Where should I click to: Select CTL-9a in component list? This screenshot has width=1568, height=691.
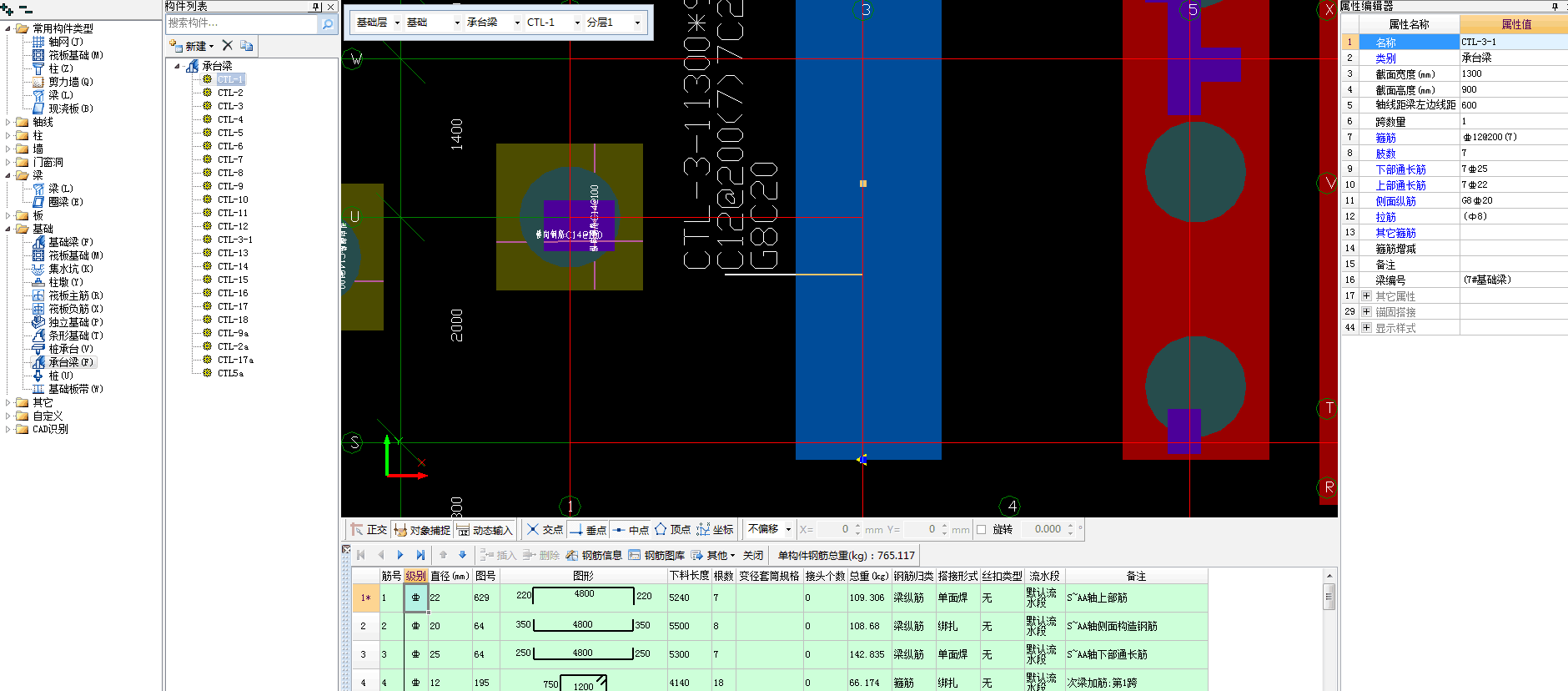233,333
